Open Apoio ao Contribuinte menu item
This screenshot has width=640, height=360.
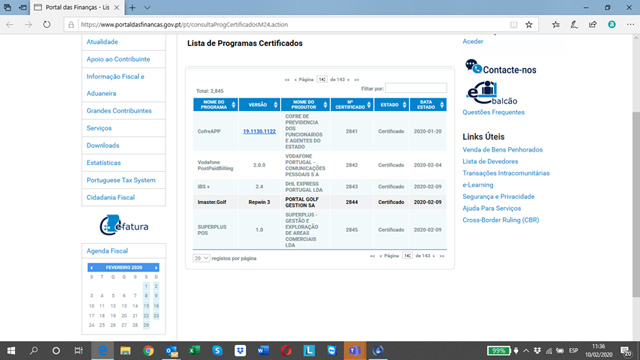click(118, 59)
